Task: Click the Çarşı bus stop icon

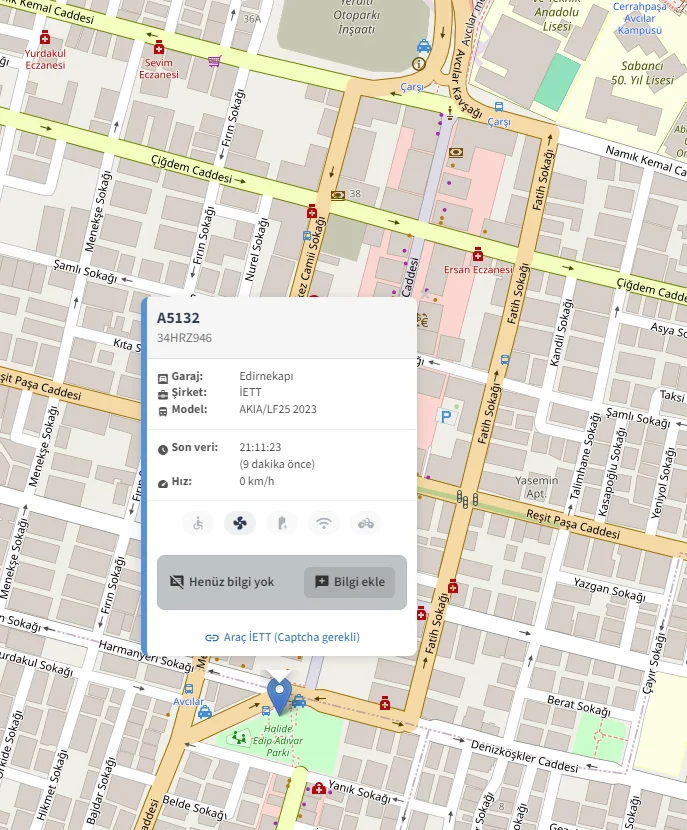Action: [498, 106]
